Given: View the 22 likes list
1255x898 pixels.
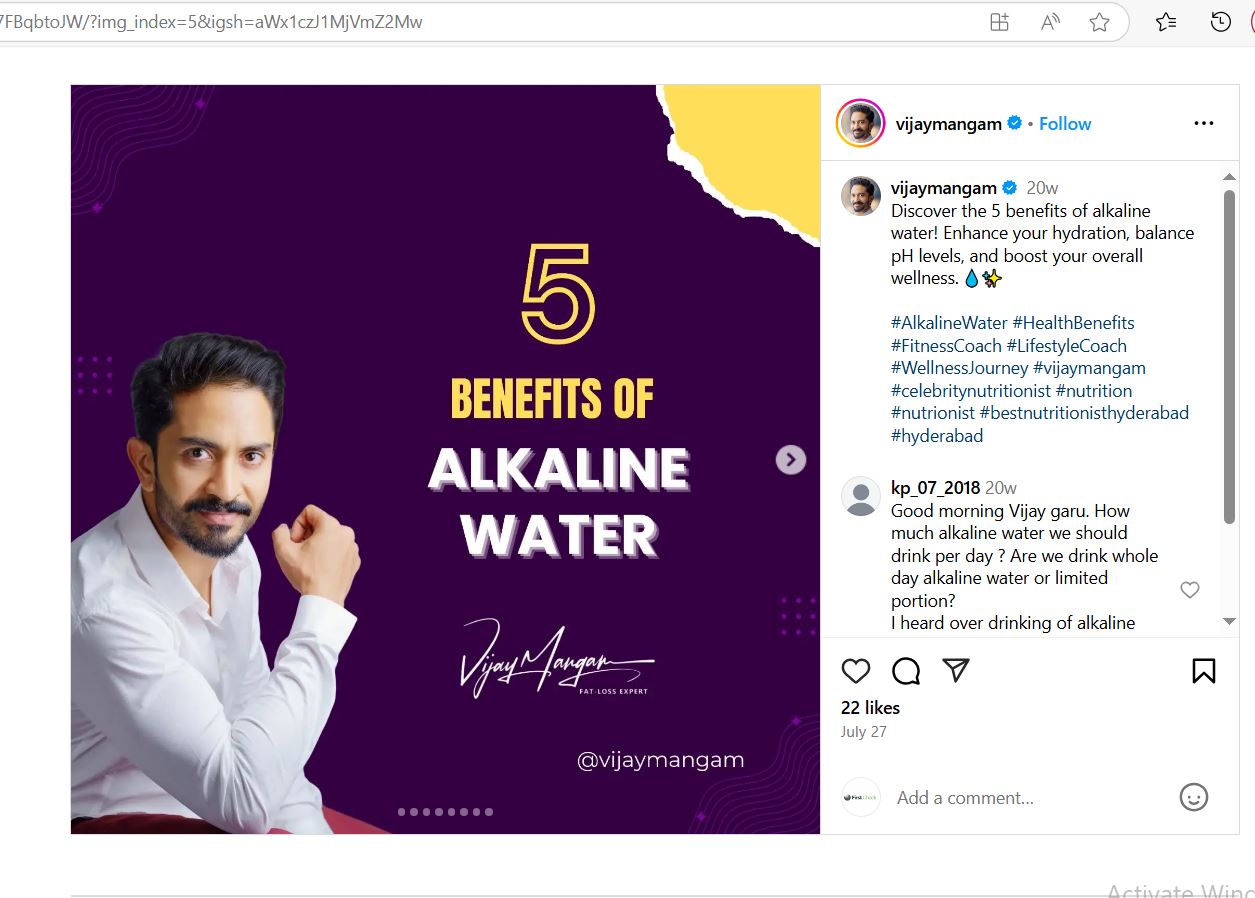Looking at the screenshot, I should [870, 708].
